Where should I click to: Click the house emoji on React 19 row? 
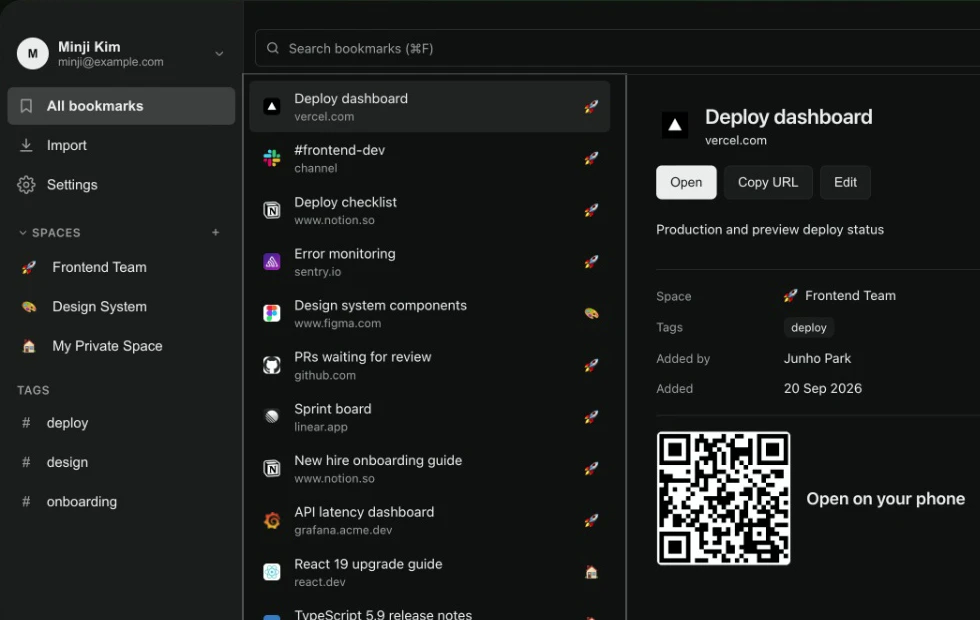(591, 572)
